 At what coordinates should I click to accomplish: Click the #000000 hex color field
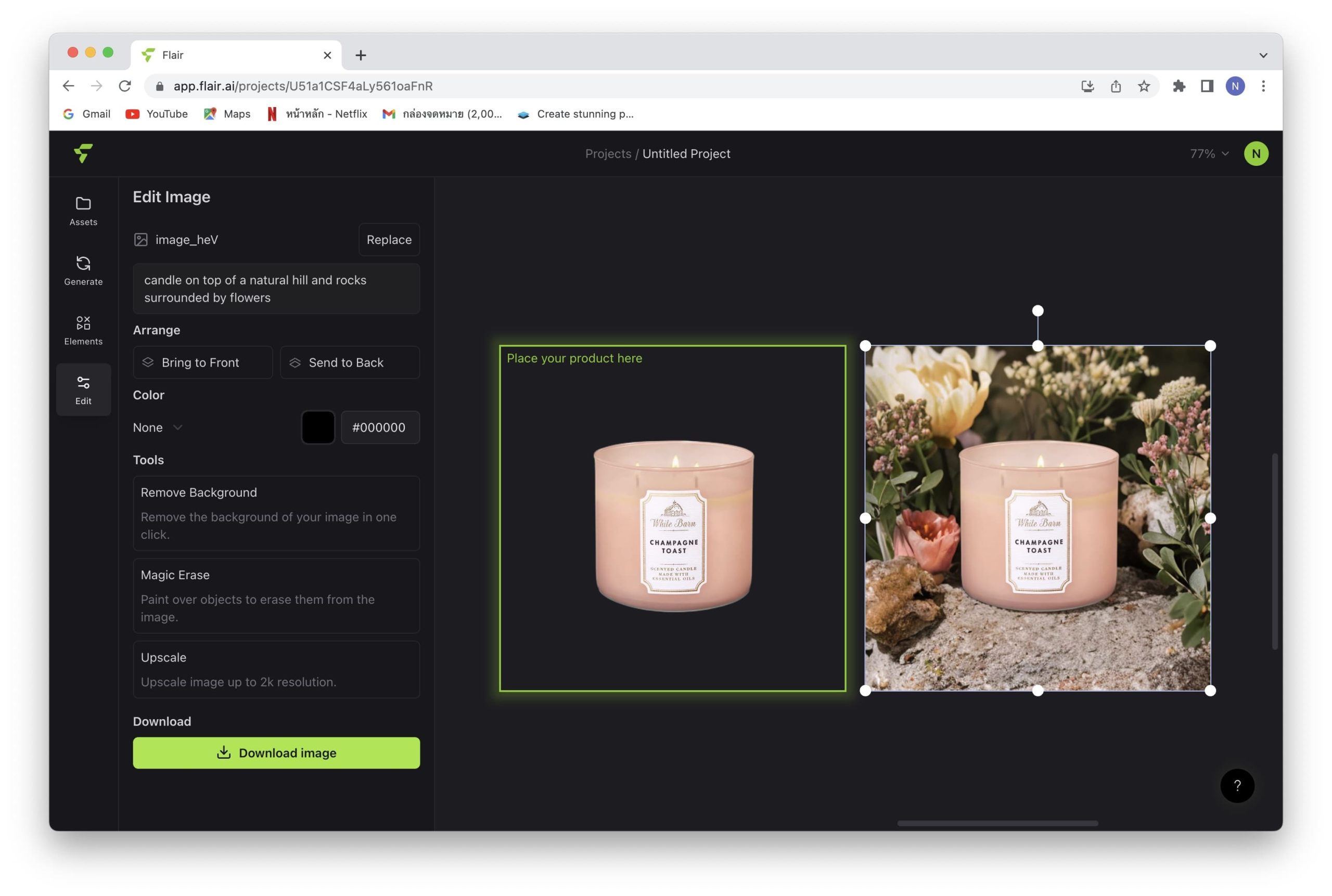(380, 427)
